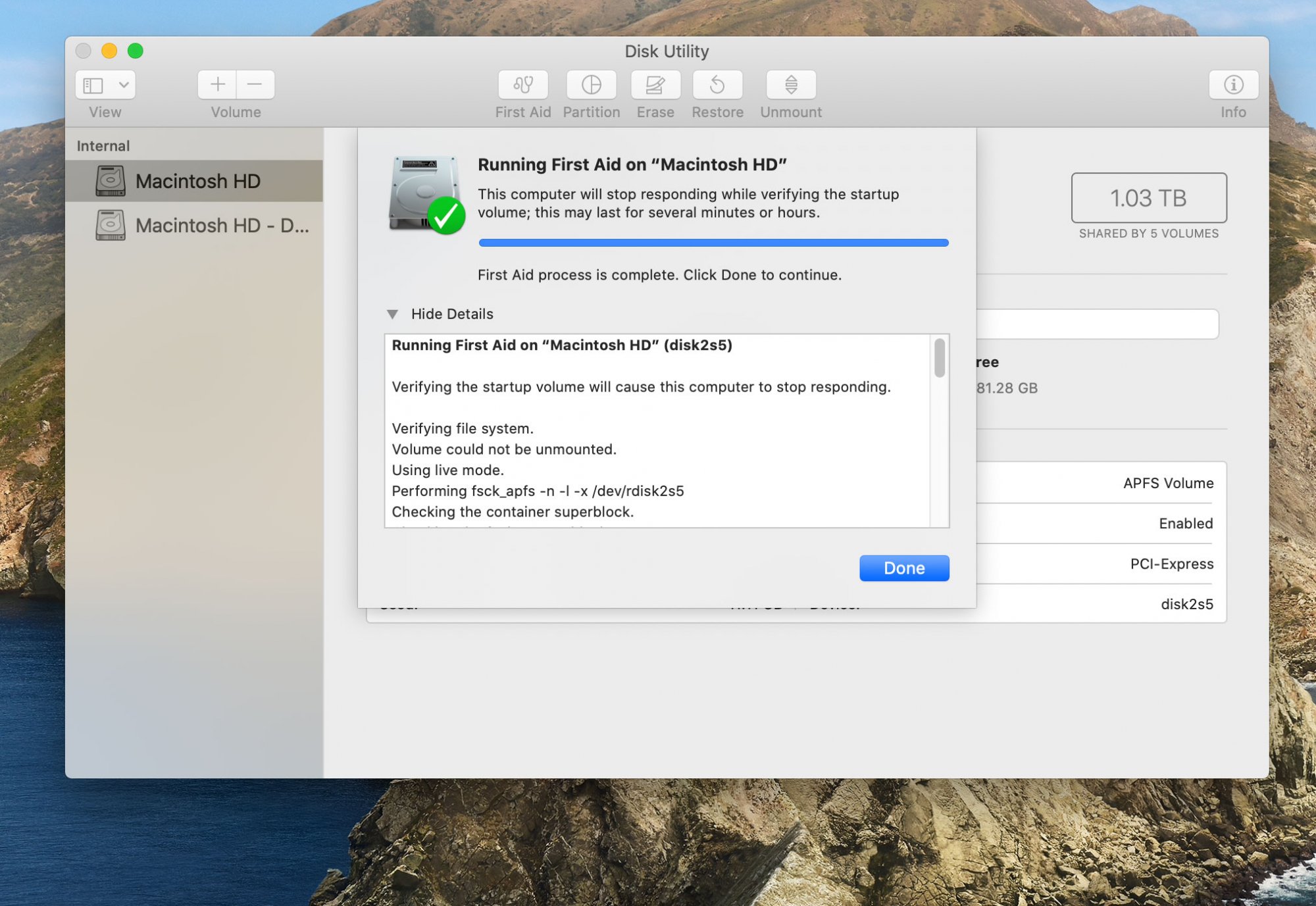Click the 'APFS Volume' value
The width and height of the screenshot is (1316, 906).
(x=1168, y=483)
